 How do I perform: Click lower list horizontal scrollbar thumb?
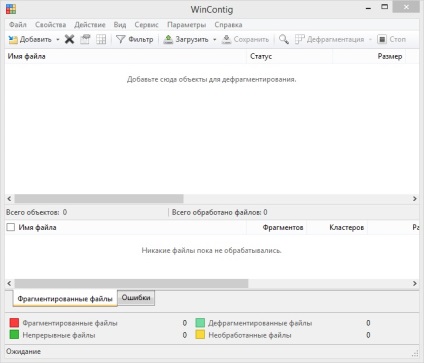pos(131,283)
